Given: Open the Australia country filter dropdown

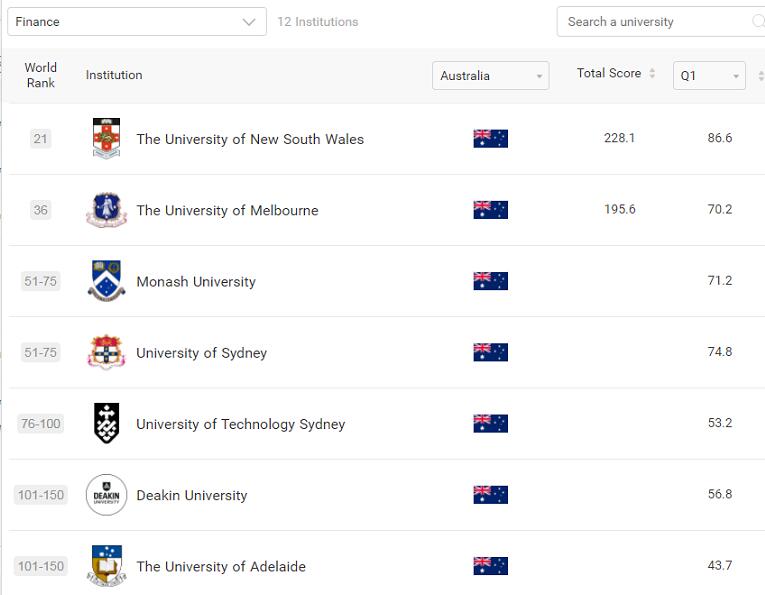Looking at the screenshot, I should [490, 76].
